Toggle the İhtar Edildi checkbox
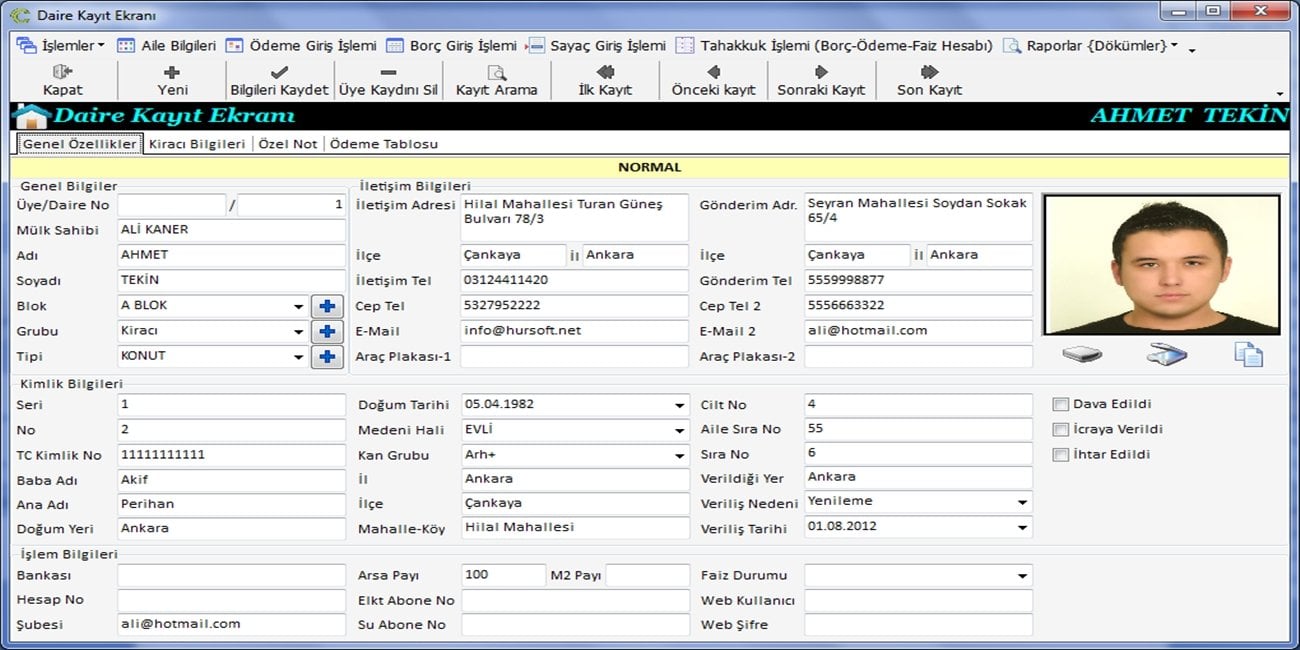 coord(1061,455)
